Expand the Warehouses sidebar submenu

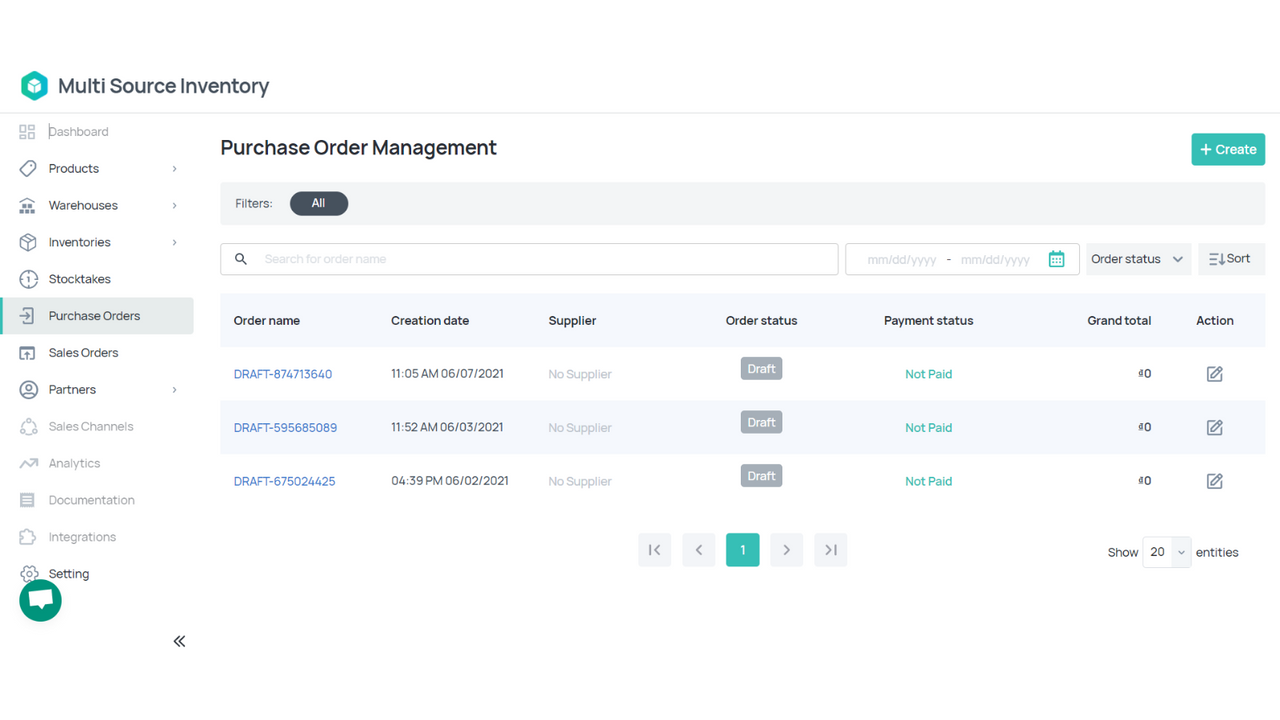[x=174, y=206]
